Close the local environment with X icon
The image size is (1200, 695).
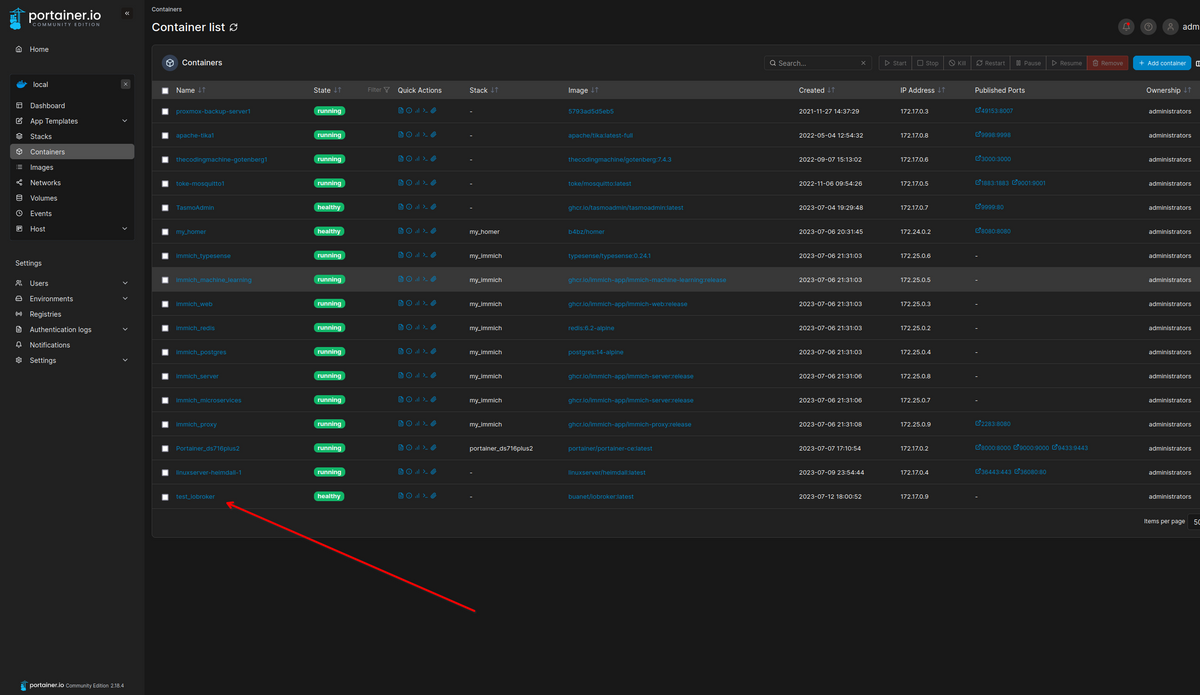(x=125, y=84)
